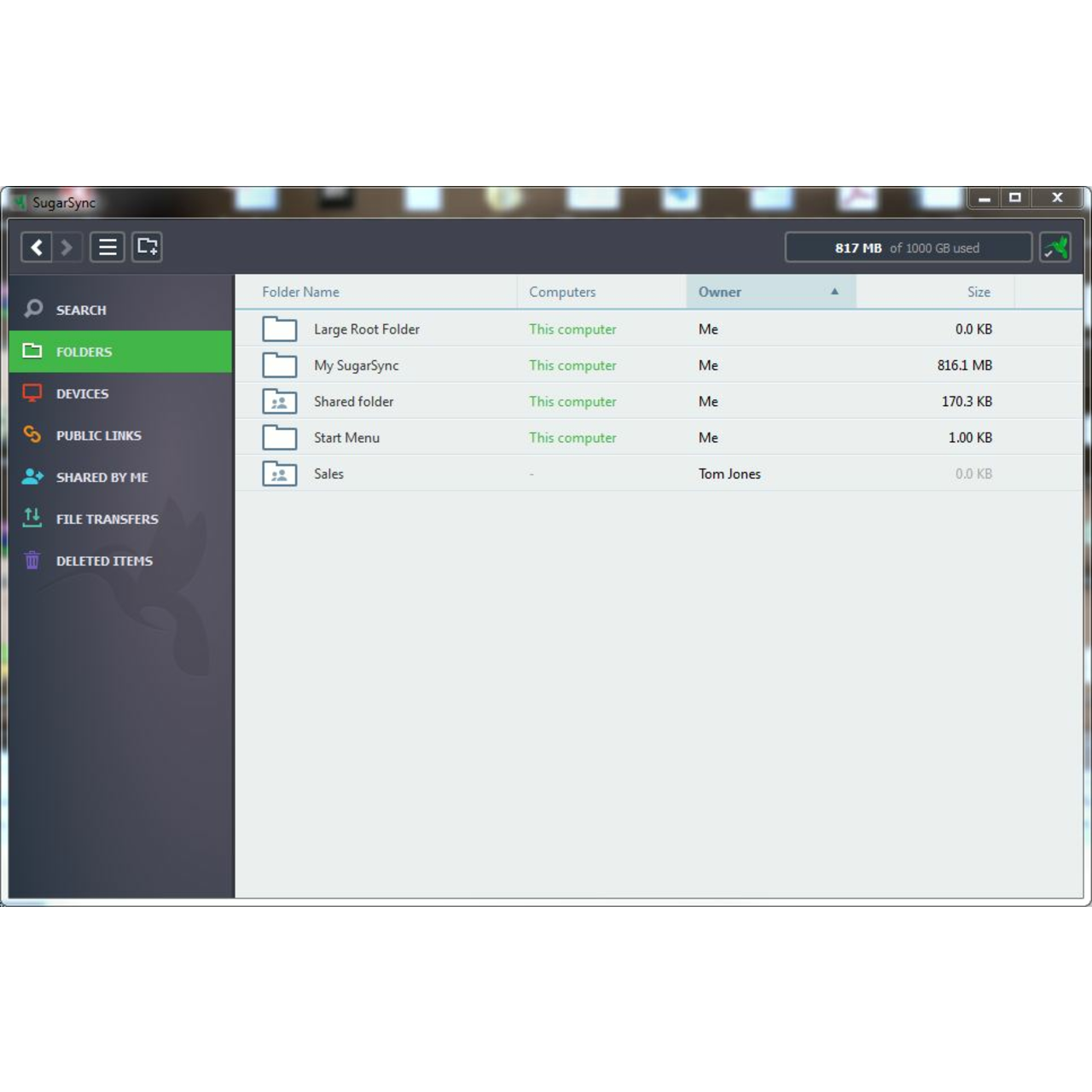Click the Deleted Items trash icon
Image resolution: width=1092 pixels, height=1092 pixels.
tap(32, 560)
